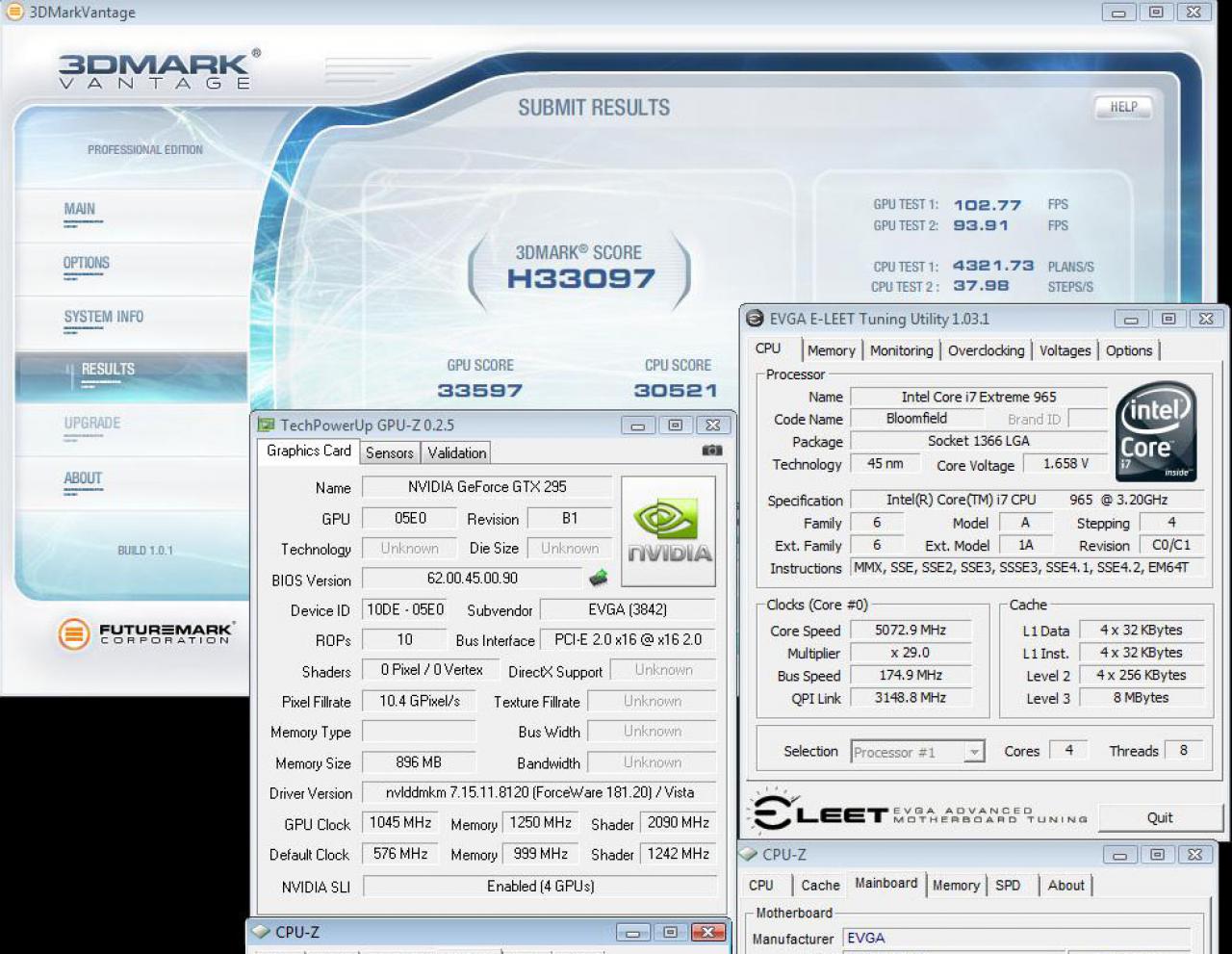Click the Threads value 8 in E-LEET
1232x954 pixels.
(x=1183, y=751)
